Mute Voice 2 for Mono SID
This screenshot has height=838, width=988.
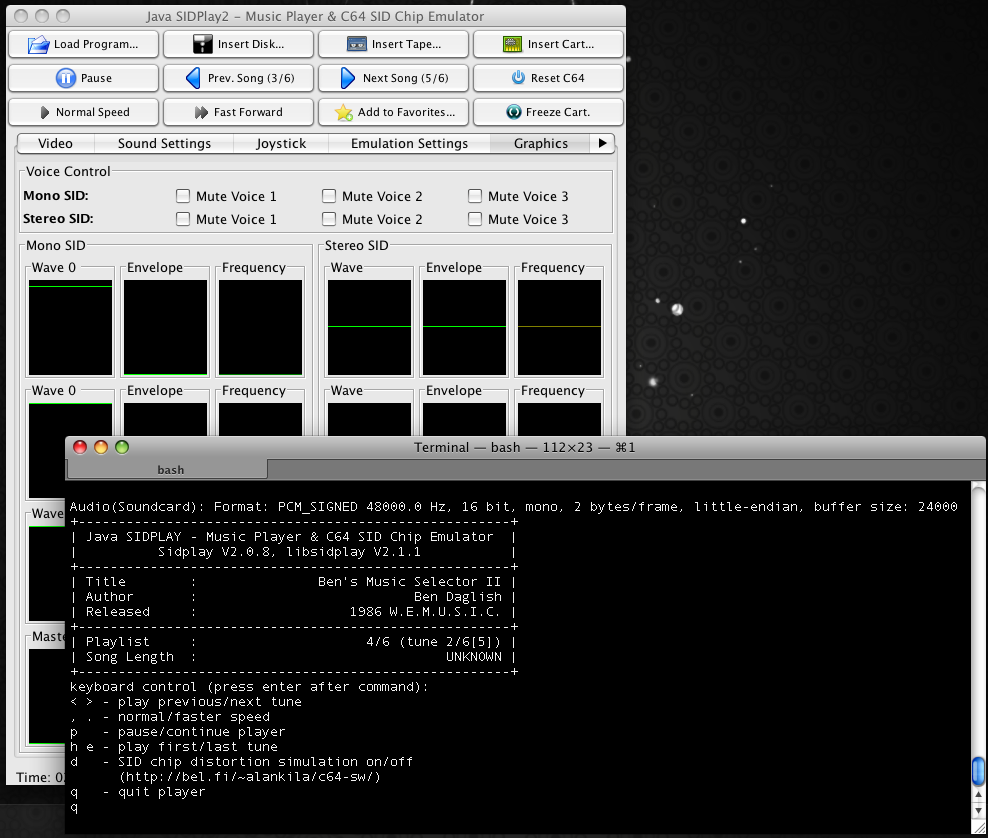pos(329,196)
